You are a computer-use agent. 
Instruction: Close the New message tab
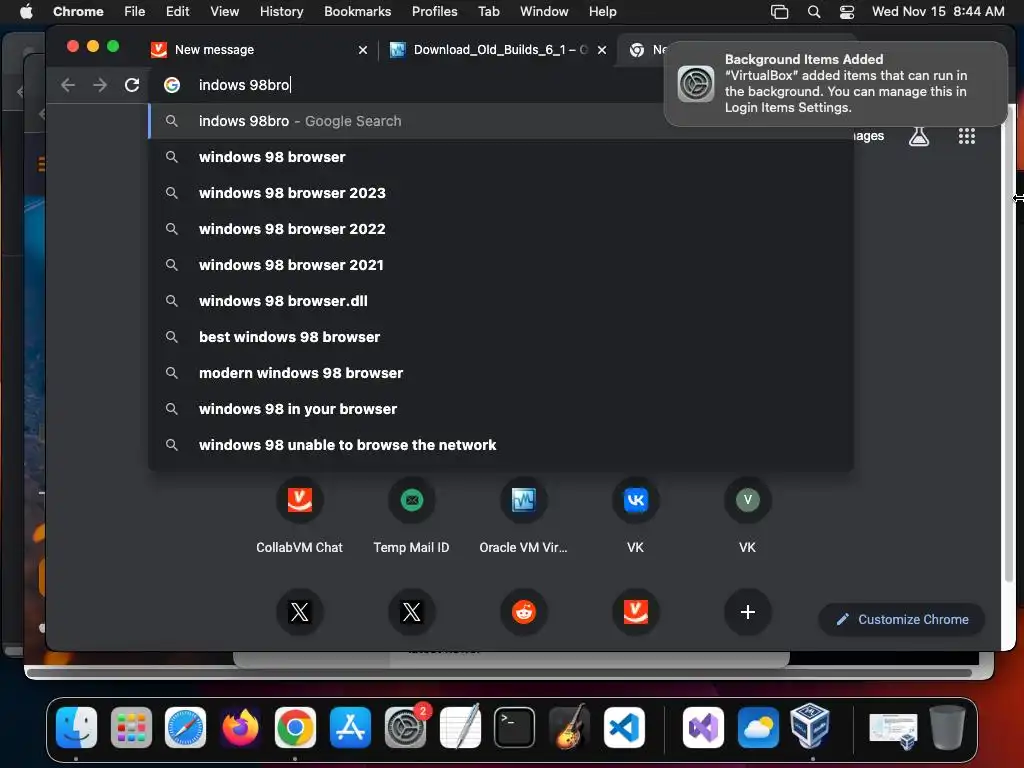pos(363,50)
